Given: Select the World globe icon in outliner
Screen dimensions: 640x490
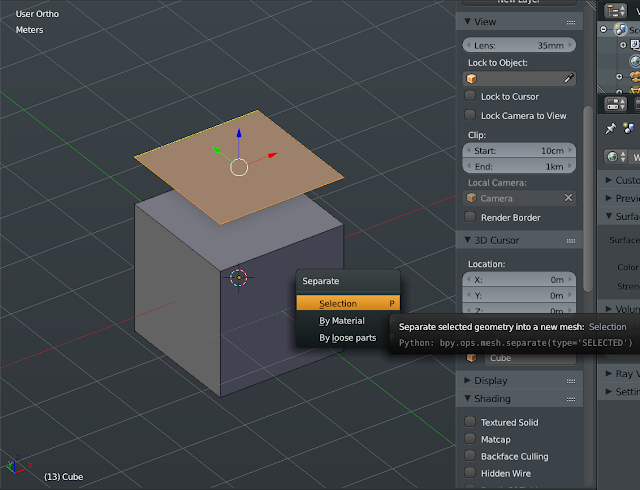Looking at the screenshot, I should (635, 61).
